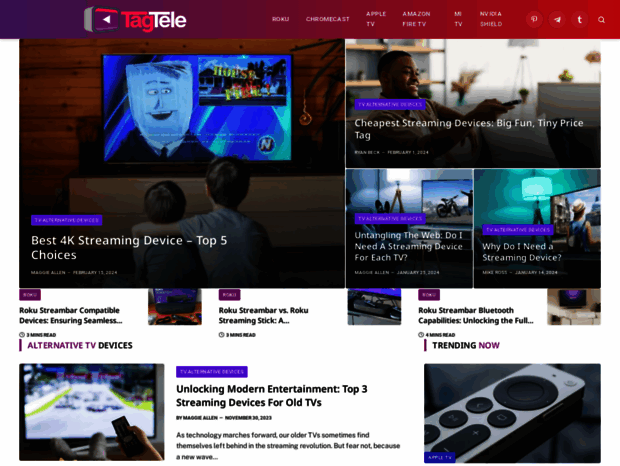Click author name on Cheapest Streaming Devices article
Screen dimensions: 620x466
(367, 152)
